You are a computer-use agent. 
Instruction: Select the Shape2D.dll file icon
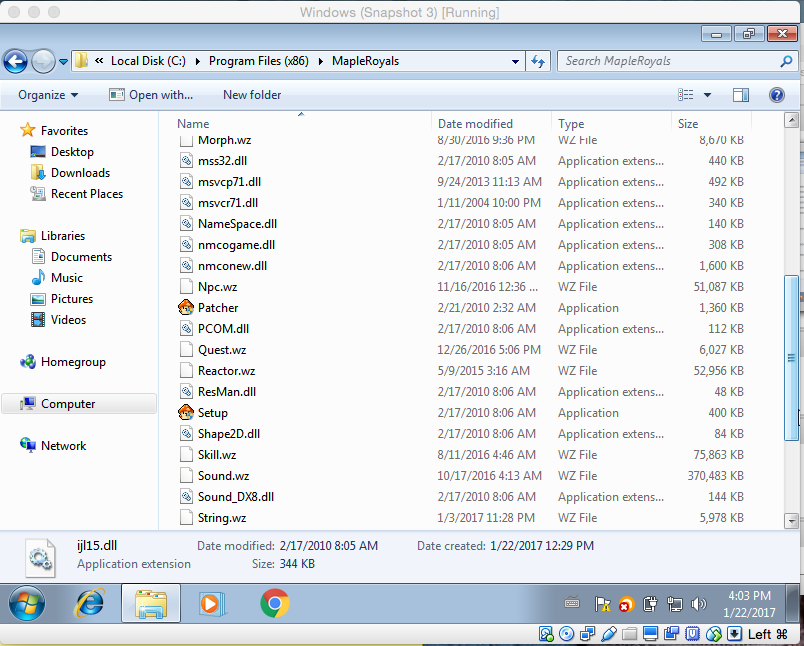pos(186,434)
